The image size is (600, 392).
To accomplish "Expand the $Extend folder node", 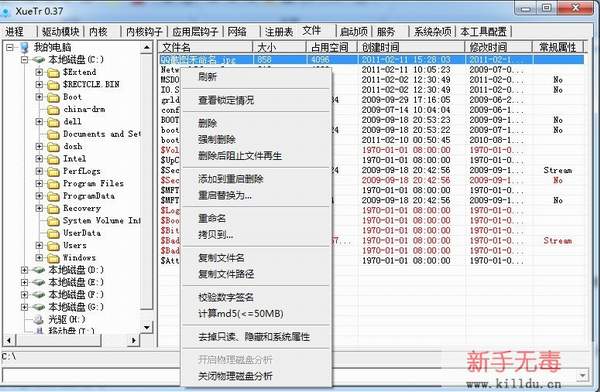I will point(39,72).
